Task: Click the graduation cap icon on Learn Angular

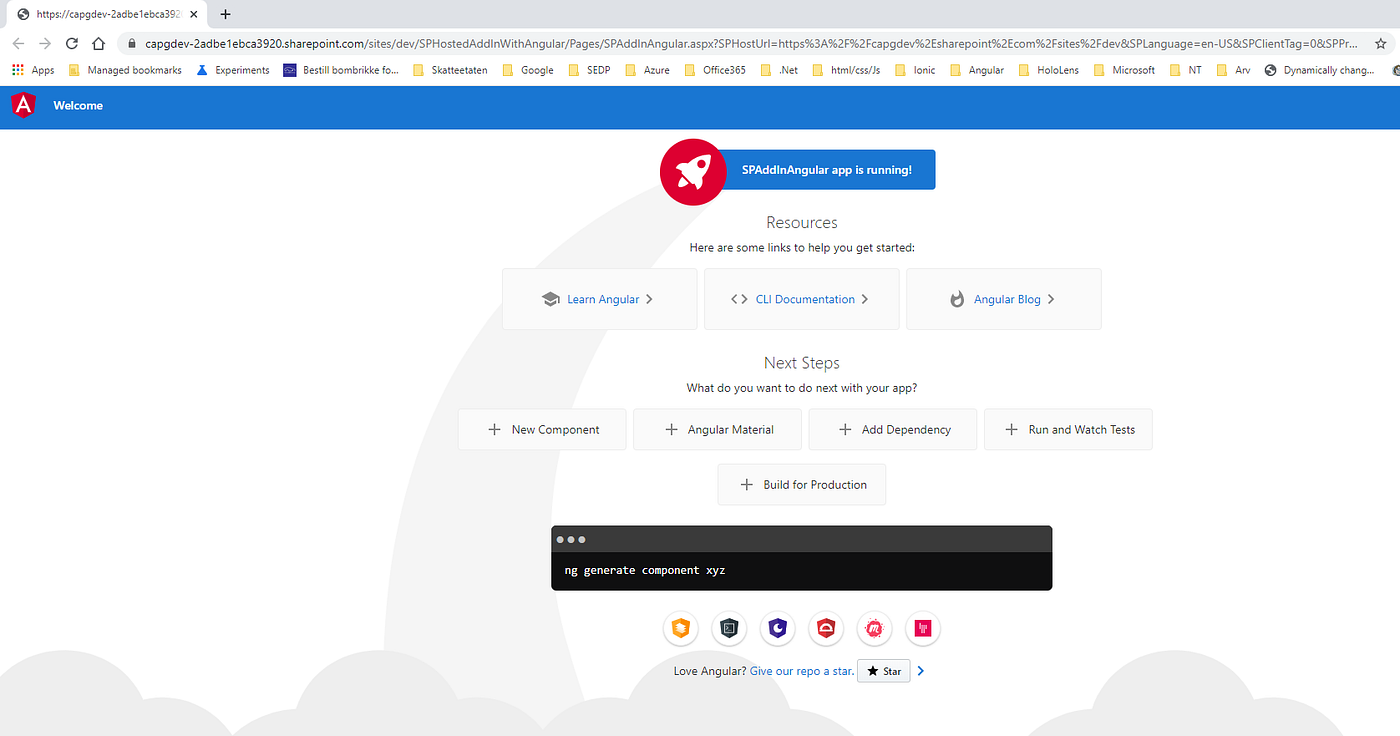Action: [550, 299]
